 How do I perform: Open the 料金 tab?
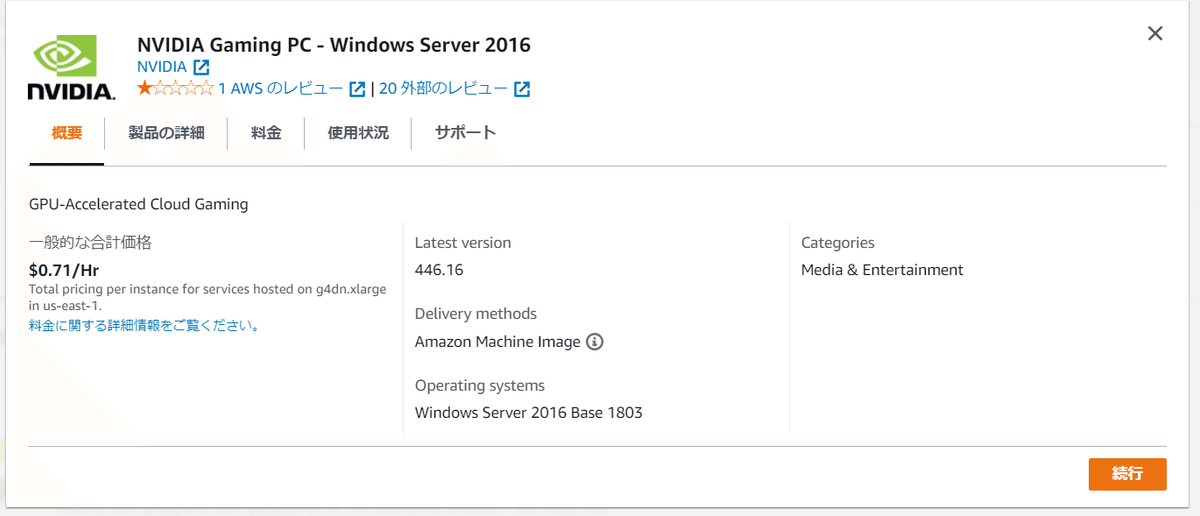(266, 133)
